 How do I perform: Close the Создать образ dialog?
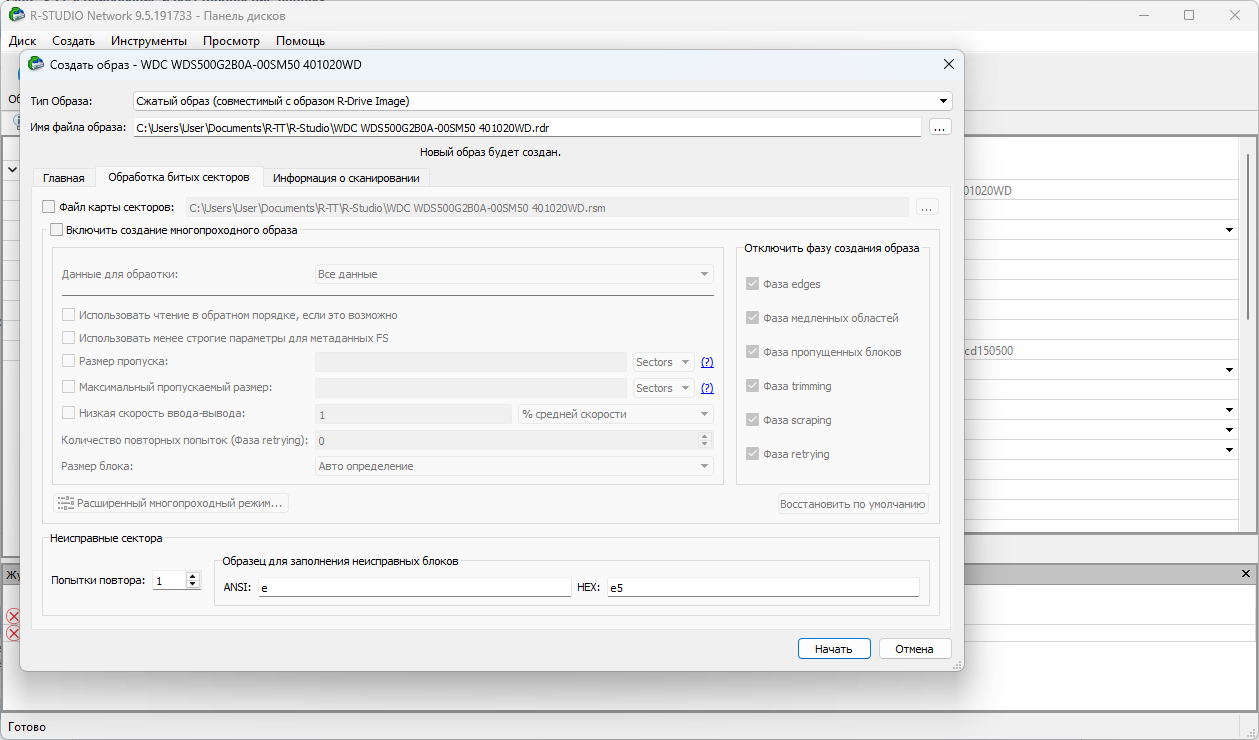pos(948,64)
